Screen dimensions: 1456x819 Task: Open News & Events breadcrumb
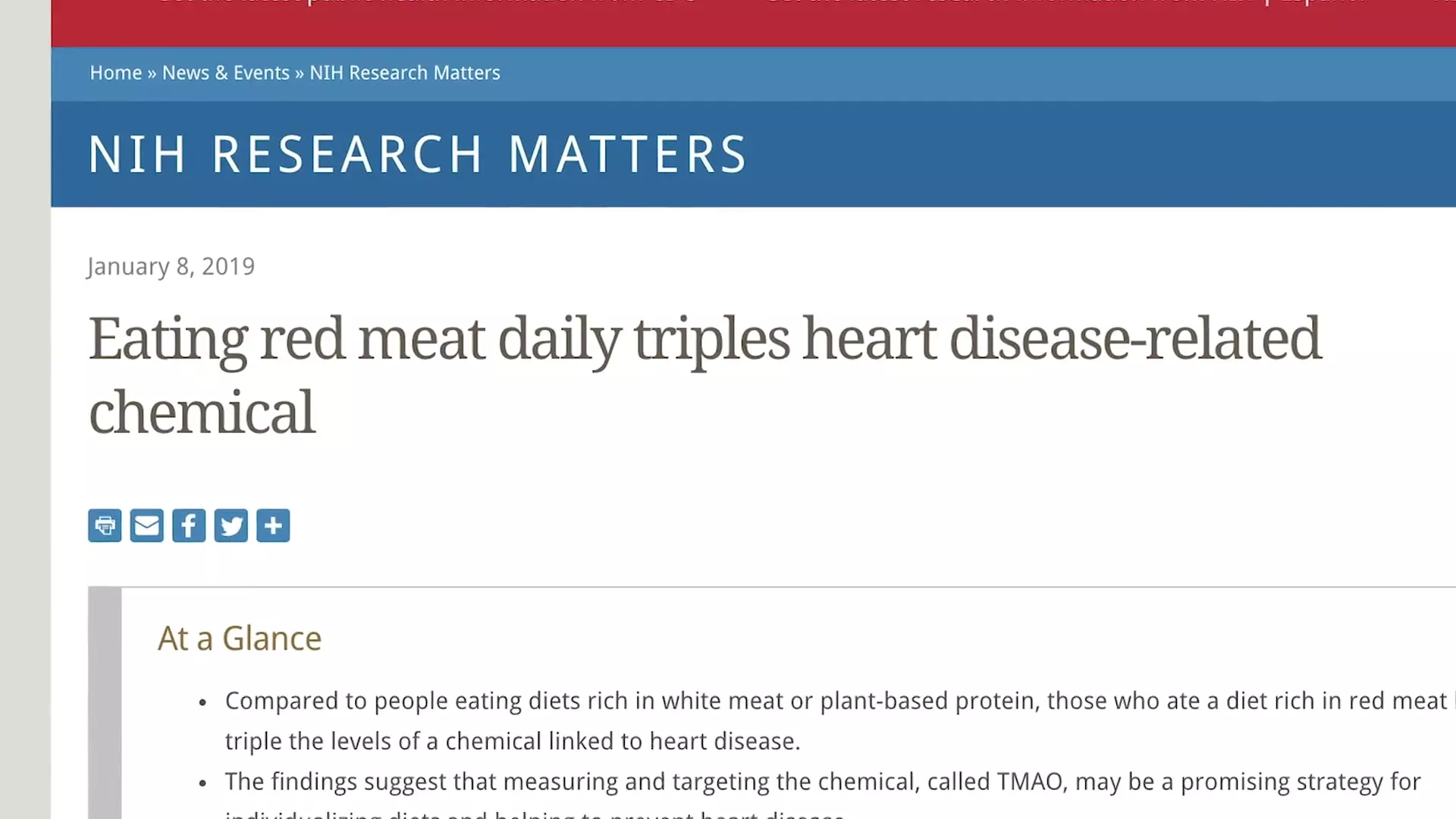(x=226, y=73)
